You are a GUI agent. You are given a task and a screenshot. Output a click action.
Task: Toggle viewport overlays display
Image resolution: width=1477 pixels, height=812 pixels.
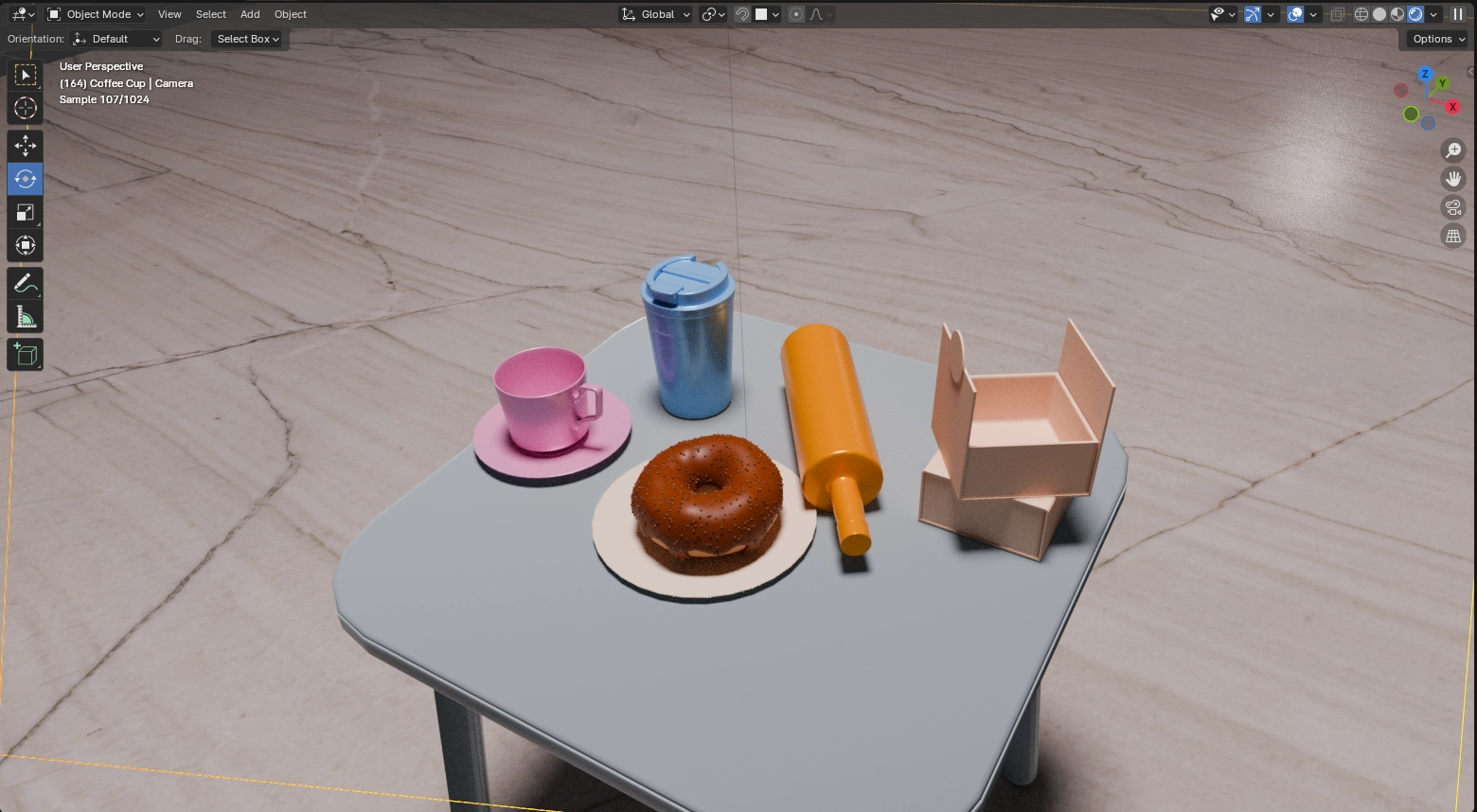[x=1295, y=14]
